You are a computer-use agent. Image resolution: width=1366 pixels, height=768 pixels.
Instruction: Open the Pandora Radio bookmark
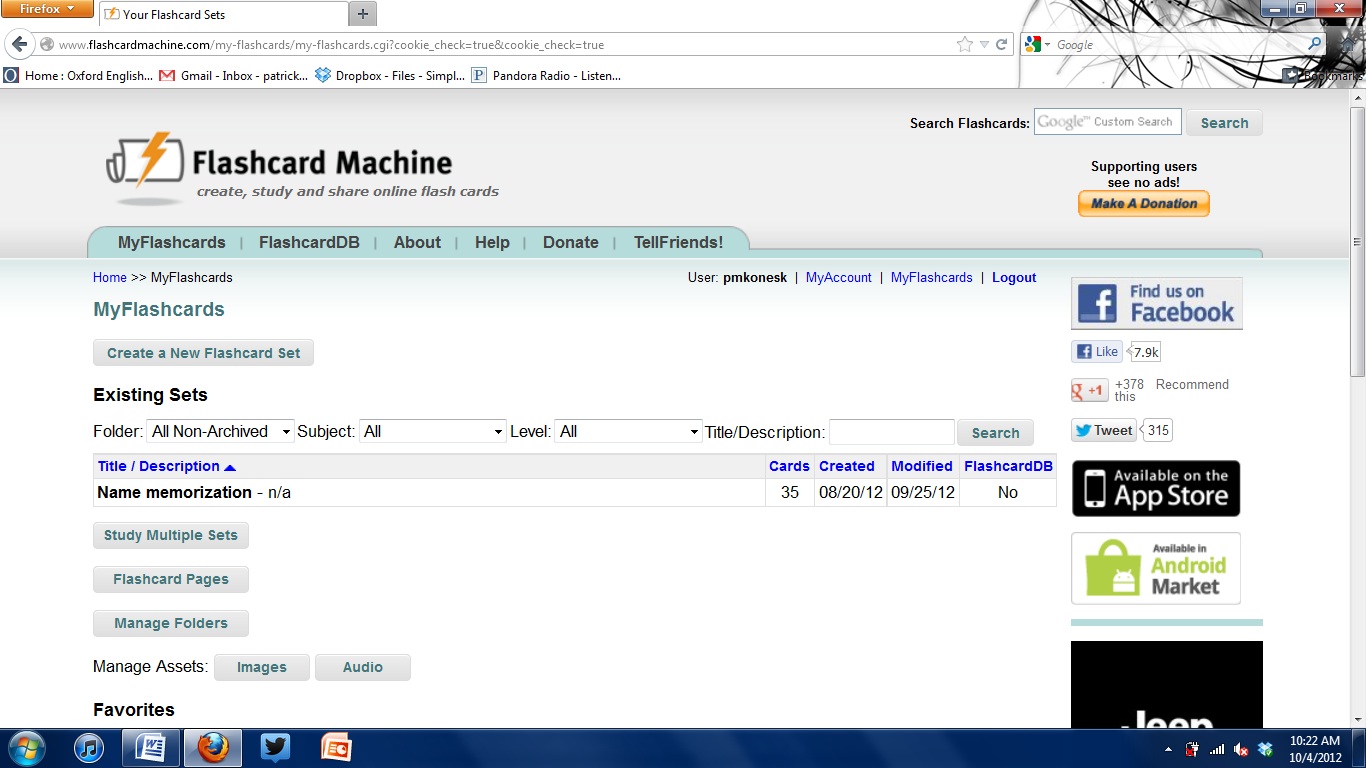click(x=546, y=75)
